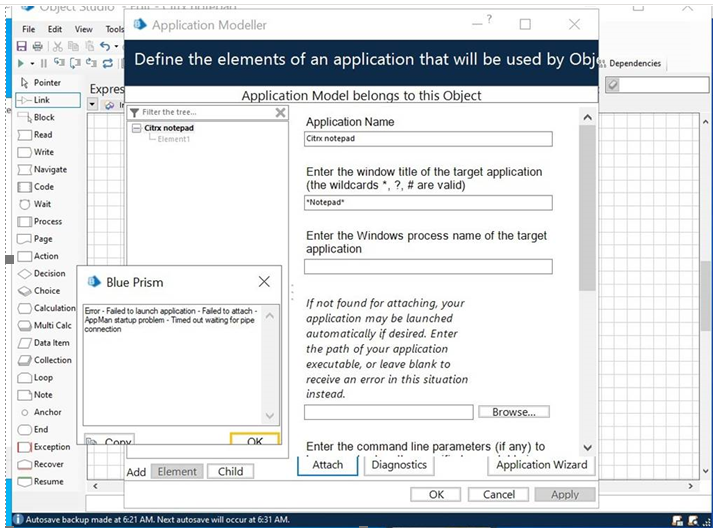713x528 pixels.
Task: Click the Application Name input field
Action: 428,139
